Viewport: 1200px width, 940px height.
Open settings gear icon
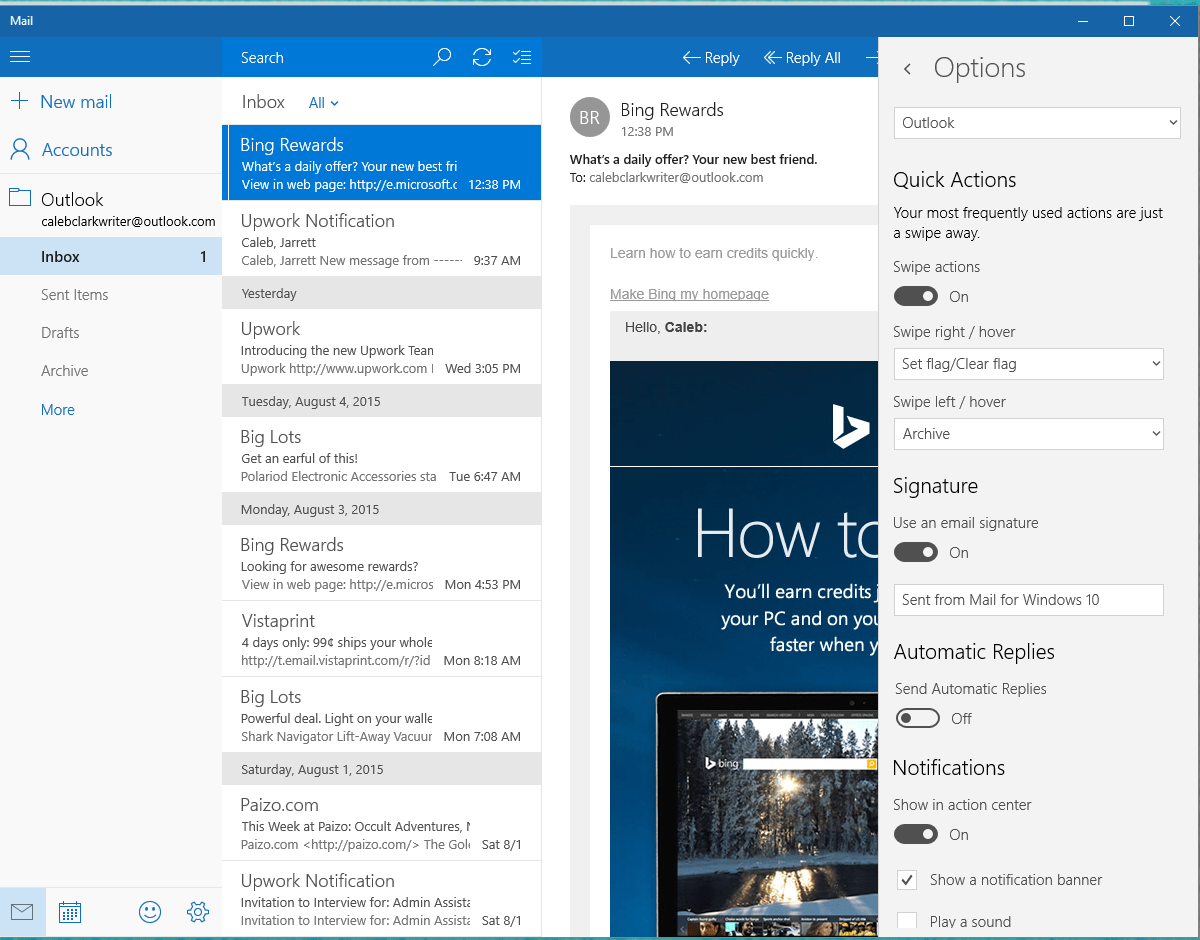(x=198, y=911)
